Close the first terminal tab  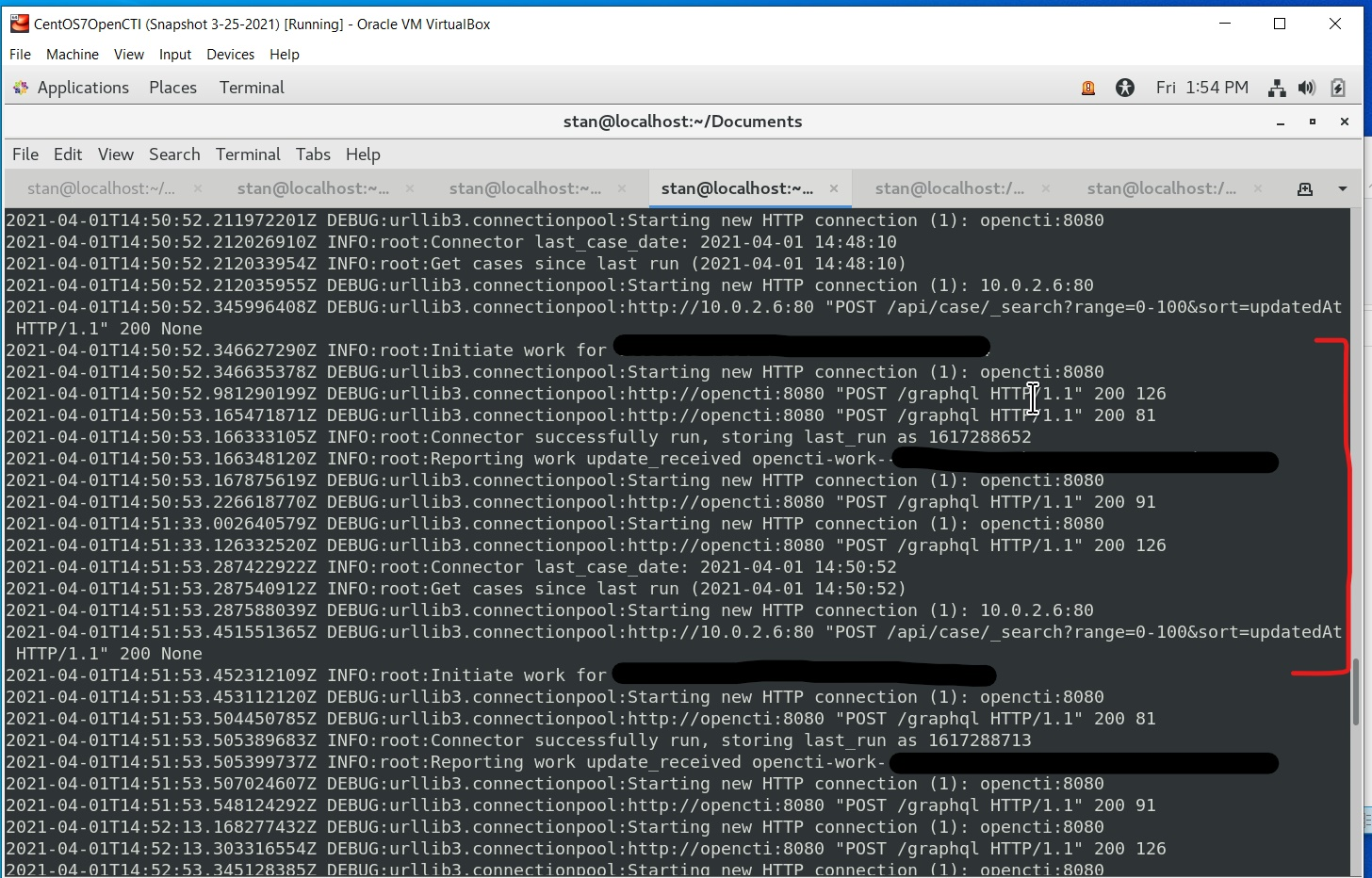coord(198,188)
